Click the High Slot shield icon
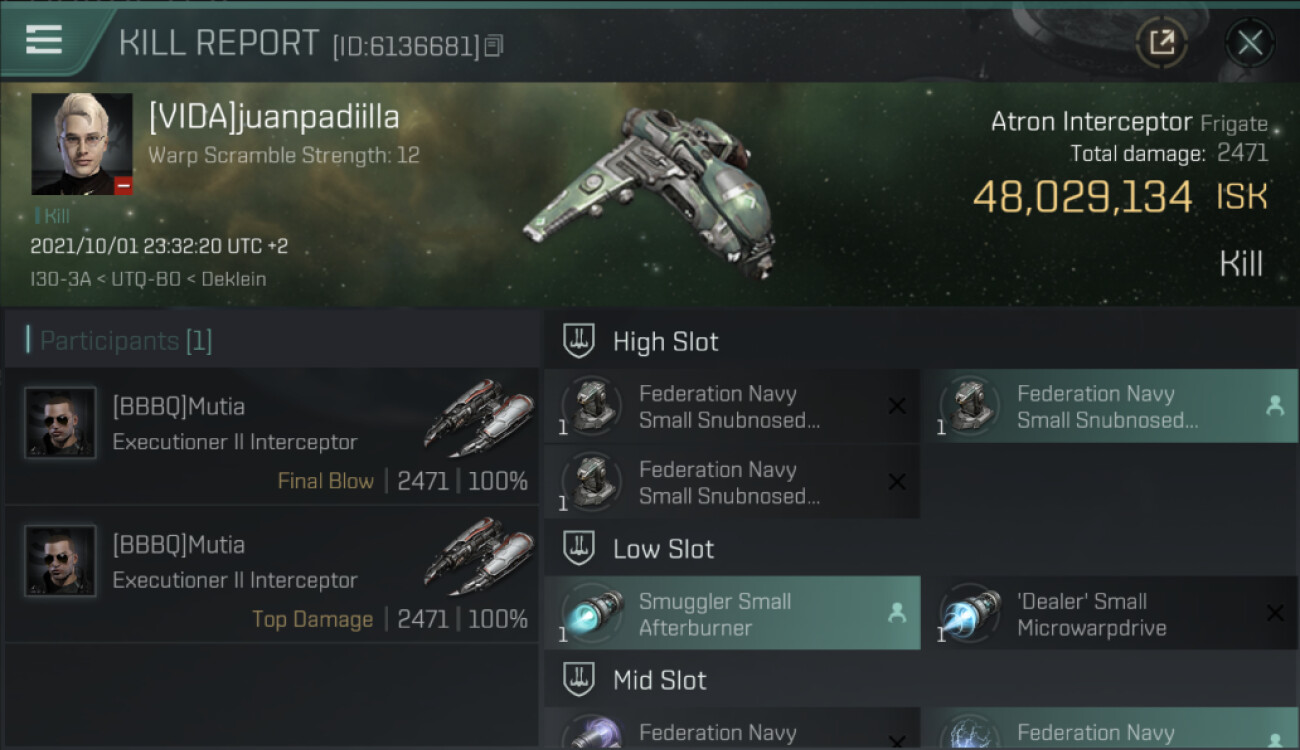1300x750 pixels. pyautogui.click(x=580, y=341)
